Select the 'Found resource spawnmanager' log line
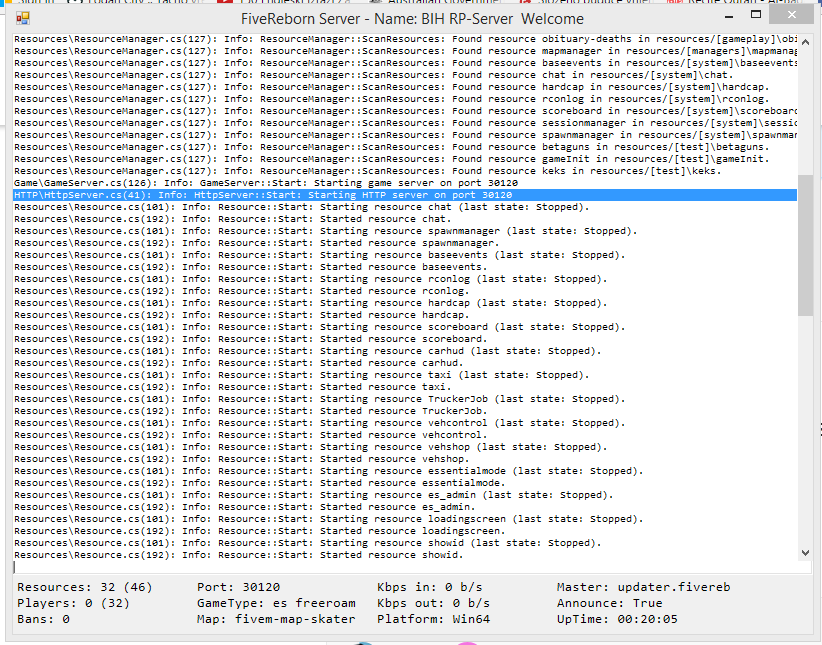 tap(405, 135)
